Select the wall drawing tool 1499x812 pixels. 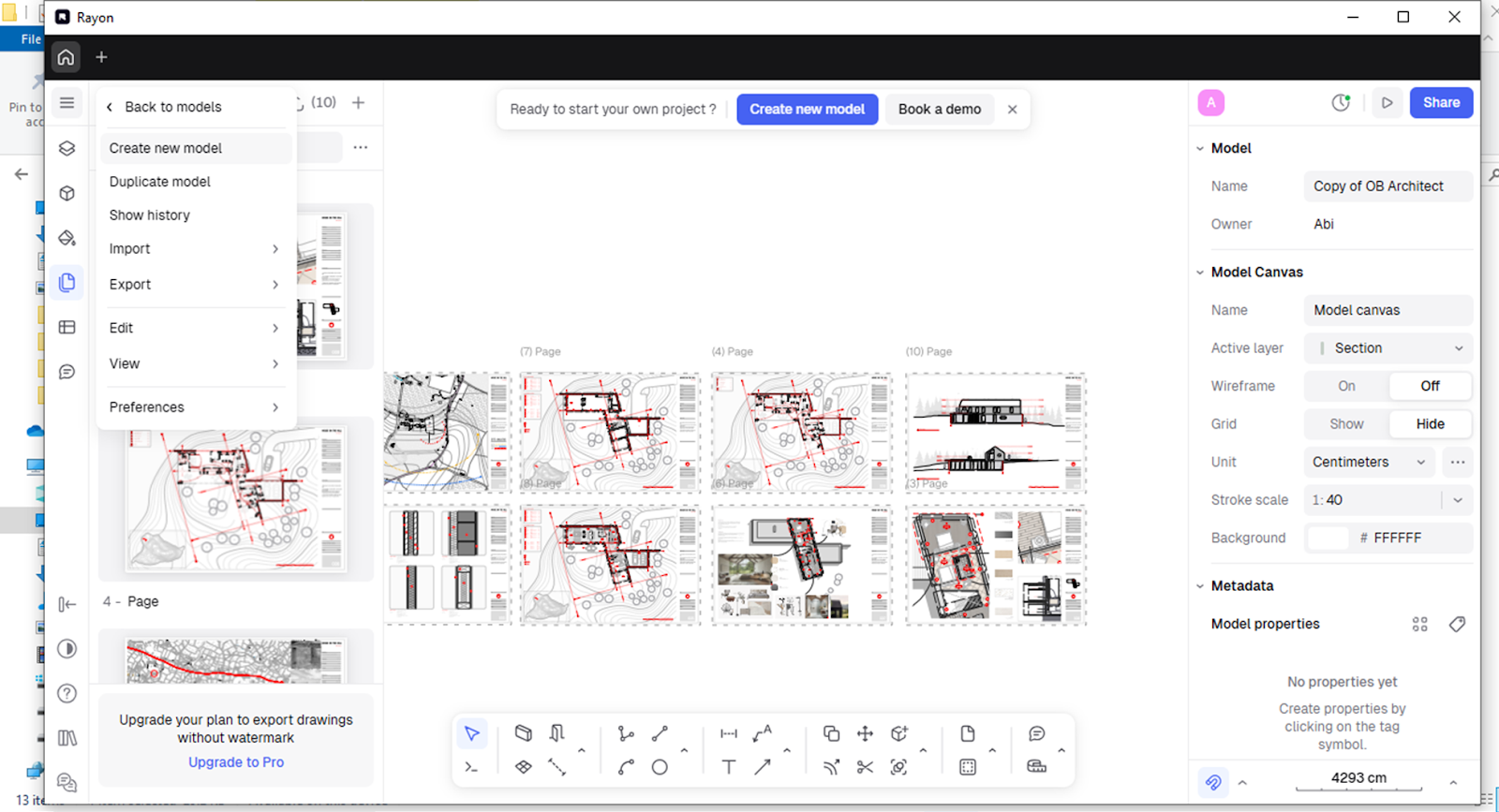click(524, 733)
